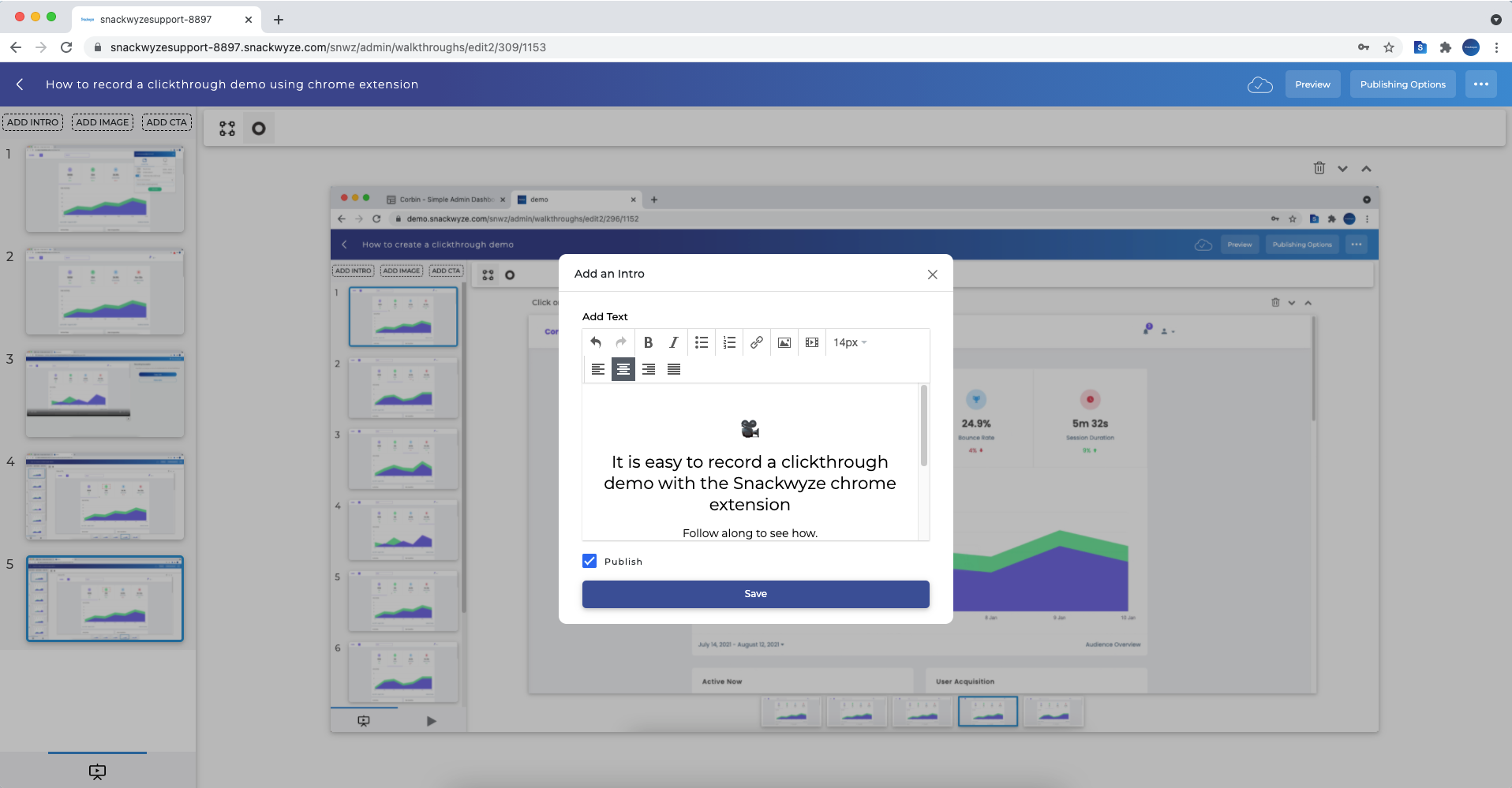Click ADD INTRO button
Image resolution: width=1512 pixels, height=788 pixels.
(x=33, y=122)
